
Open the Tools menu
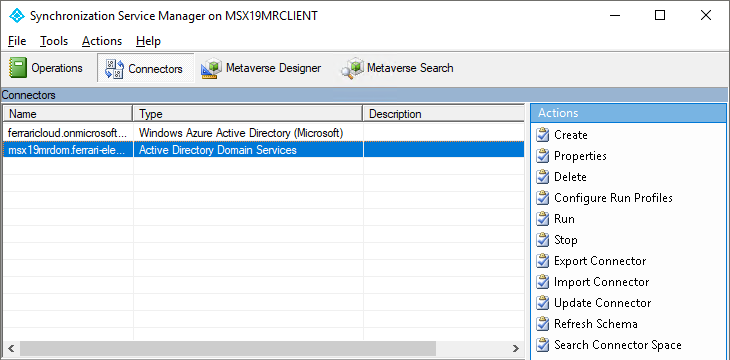point(54,41)
